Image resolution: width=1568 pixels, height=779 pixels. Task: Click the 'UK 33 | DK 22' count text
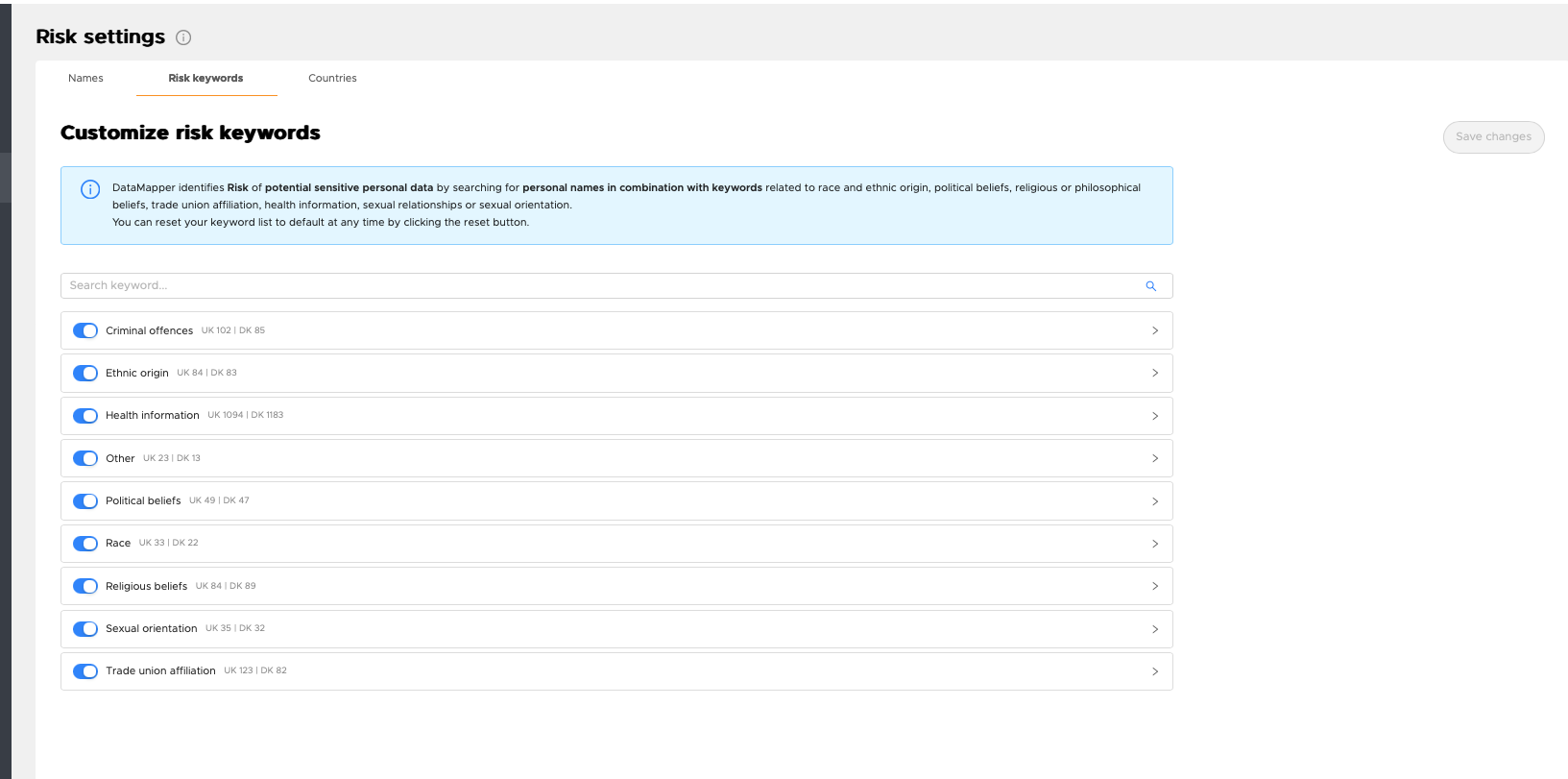click(169, 544)
